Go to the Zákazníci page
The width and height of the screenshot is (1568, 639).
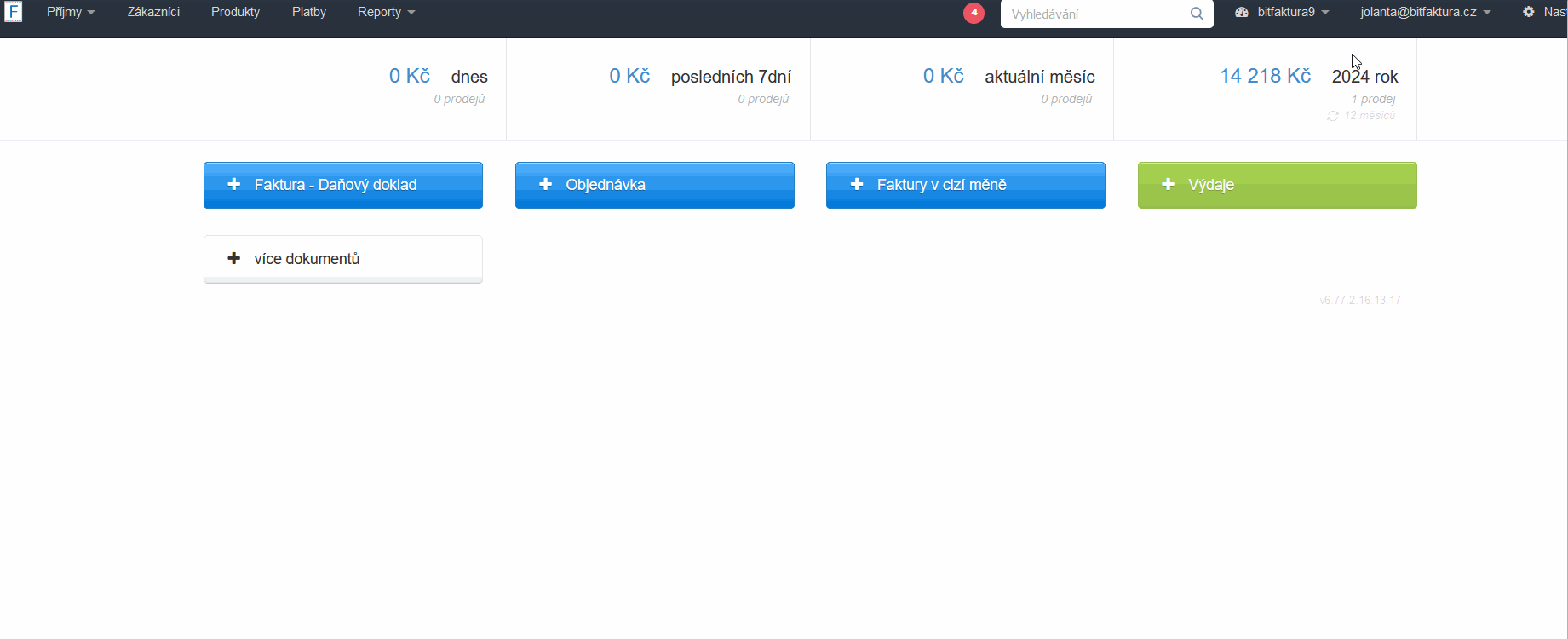(153, 12)
